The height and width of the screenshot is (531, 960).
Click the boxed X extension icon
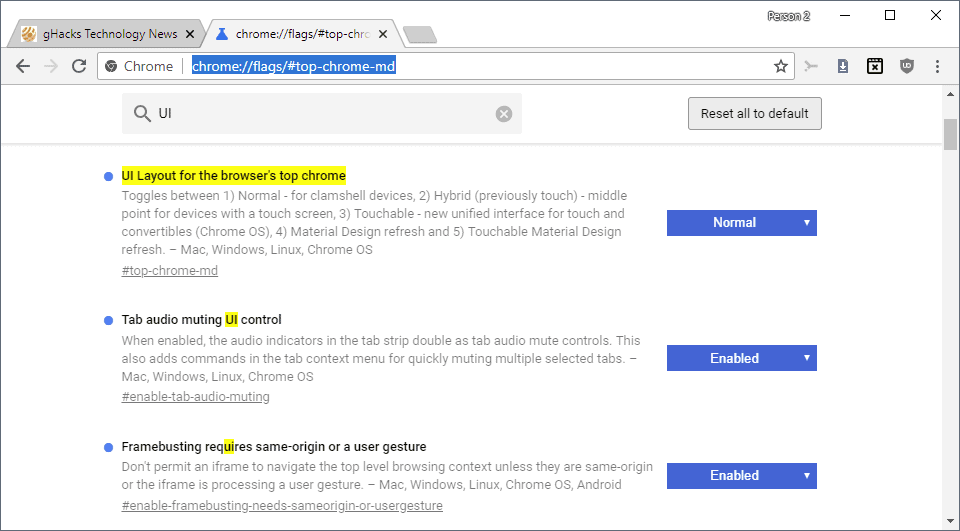coord(875,66)
